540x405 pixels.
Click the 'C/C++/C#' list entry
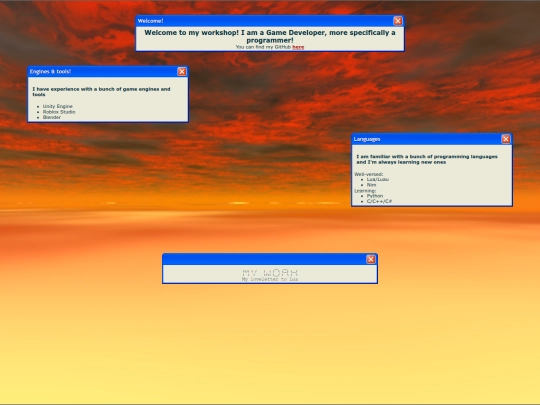(379, 201)
